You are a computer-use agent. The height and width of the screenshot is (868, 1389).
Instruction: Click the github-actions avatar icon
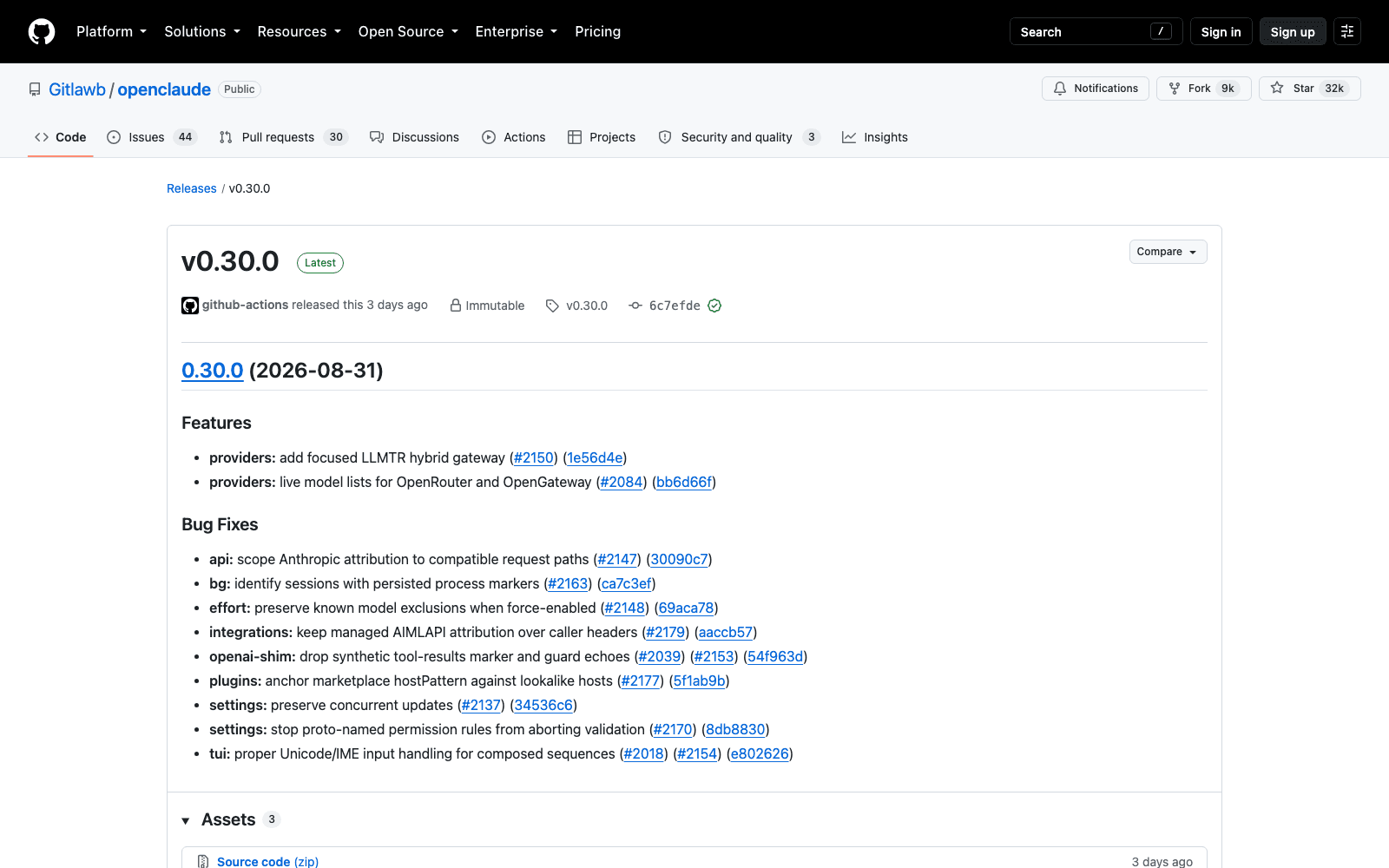pyautogui.click(x=190, y=306)
